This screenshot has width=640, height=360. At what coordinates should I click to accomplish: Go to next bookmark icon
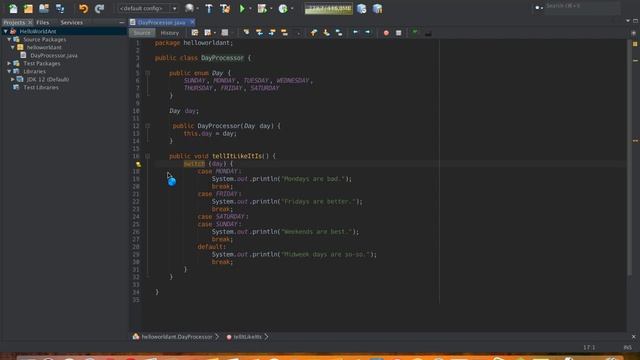(326, 33)
